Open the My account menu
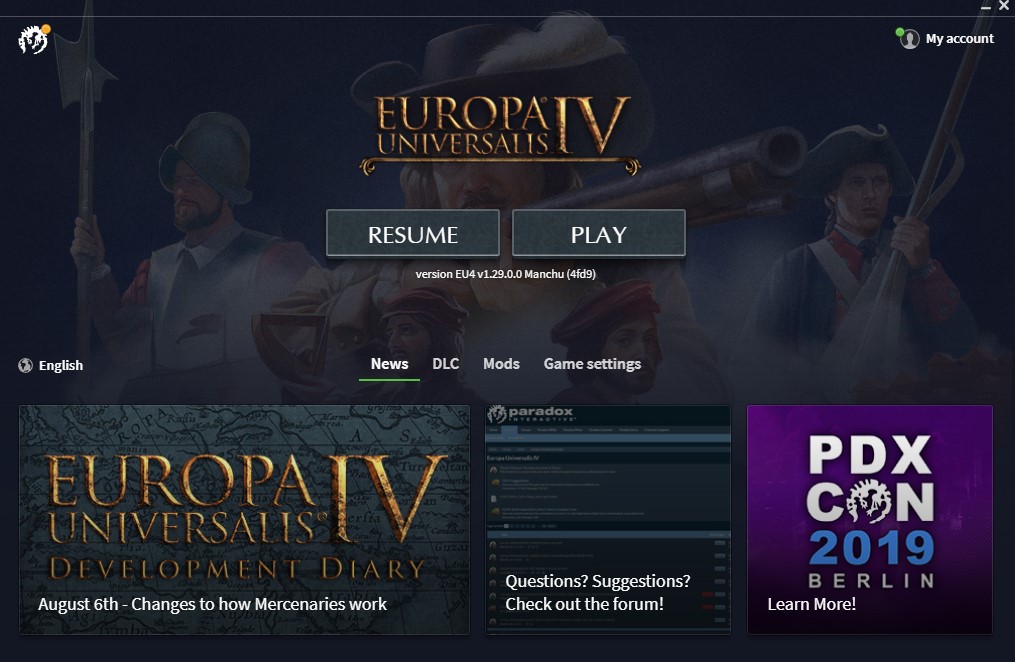The image size is (1015, 662). point(959,39)
